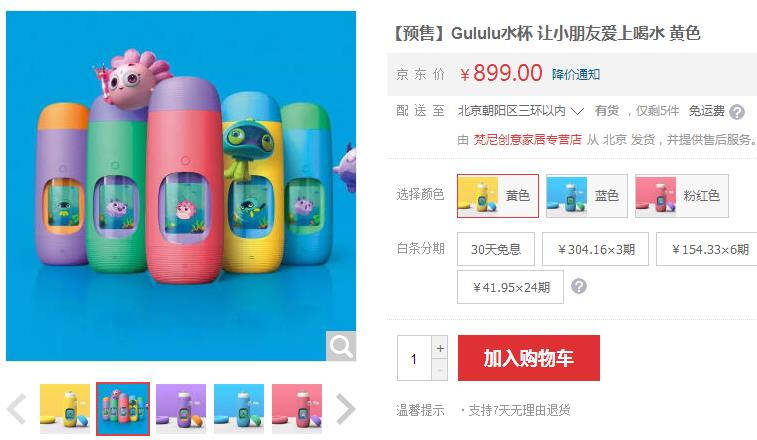The width and height of the screenshot is (757, 440).
Task: Click the question mark icon beside installment options
Action: tap(578, 286)
